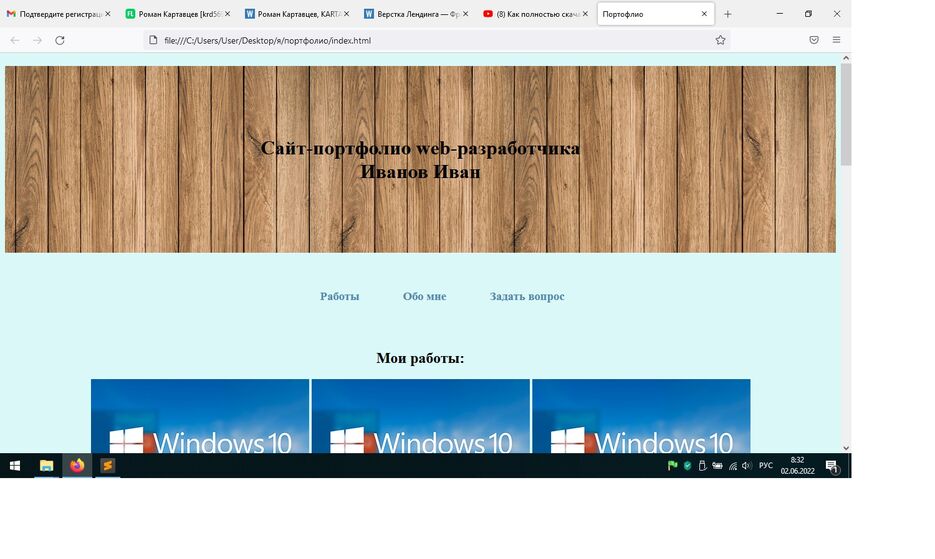Switch to the Gmail 'Подтвердите регистрацию' tab
Image resolution: width=935 pixels, height=559 pixels.
[58, 14]
